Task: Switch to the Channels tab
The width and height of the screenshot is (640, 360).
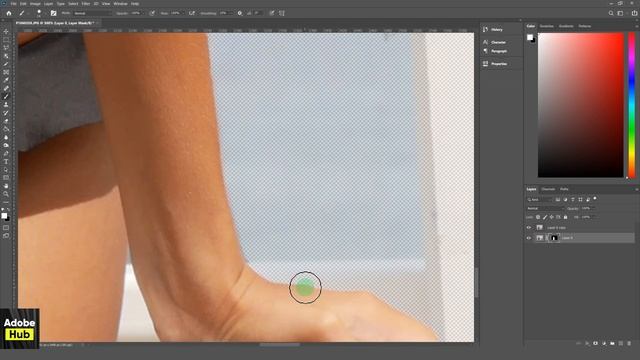Action: pyautogui.click(x=548, y=189)
